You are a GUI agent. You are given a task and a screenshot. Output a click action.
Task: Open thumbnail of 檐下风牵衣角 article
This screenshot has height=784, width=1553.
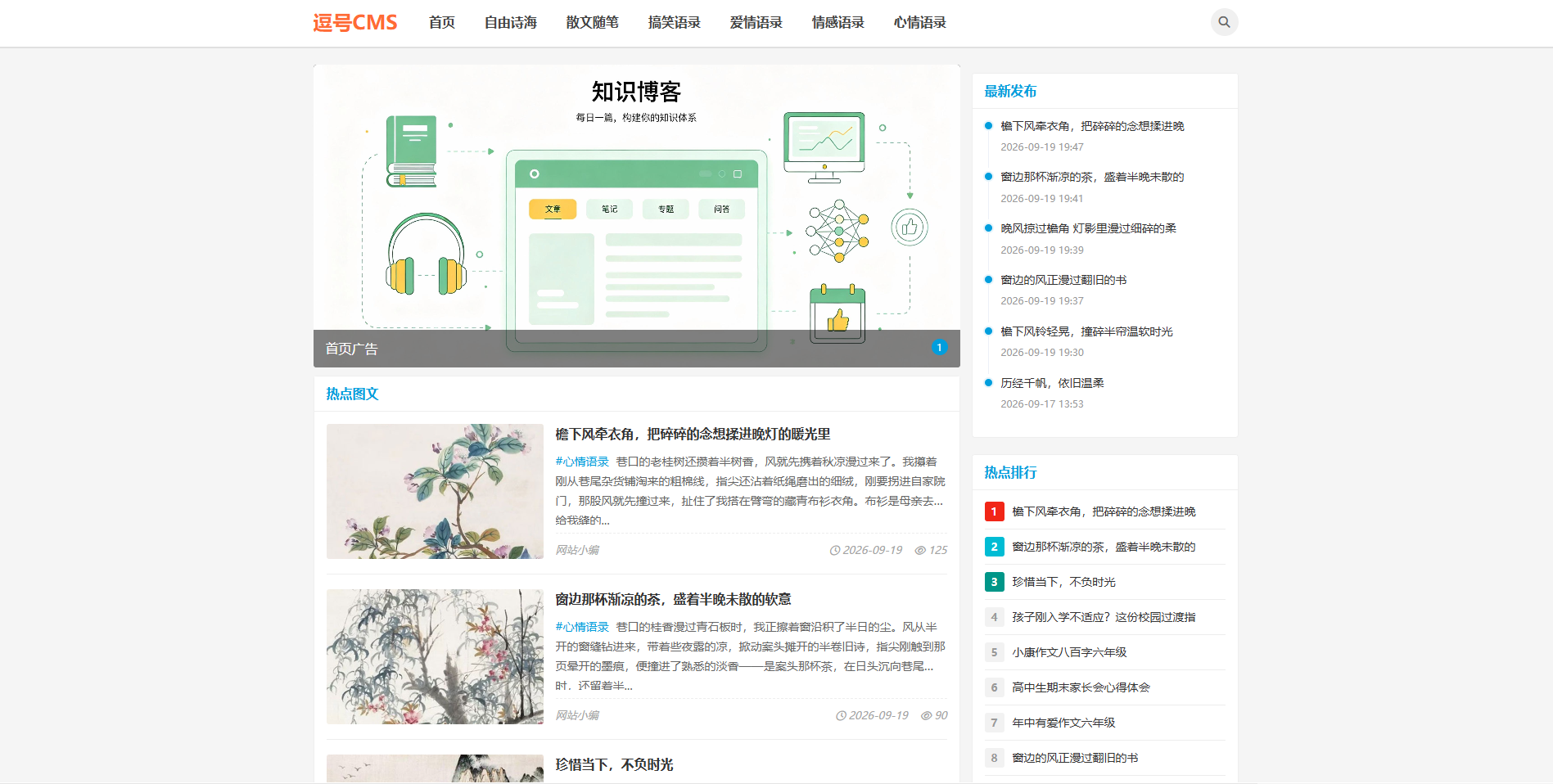tap(435, 491)
